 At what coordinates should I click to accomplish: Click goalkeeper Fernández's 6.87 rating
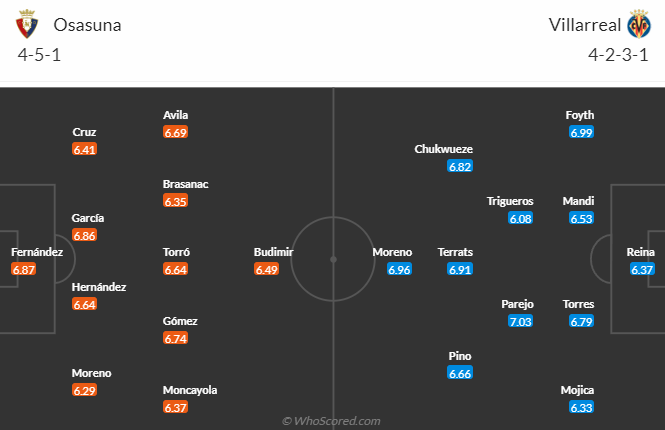24,269
